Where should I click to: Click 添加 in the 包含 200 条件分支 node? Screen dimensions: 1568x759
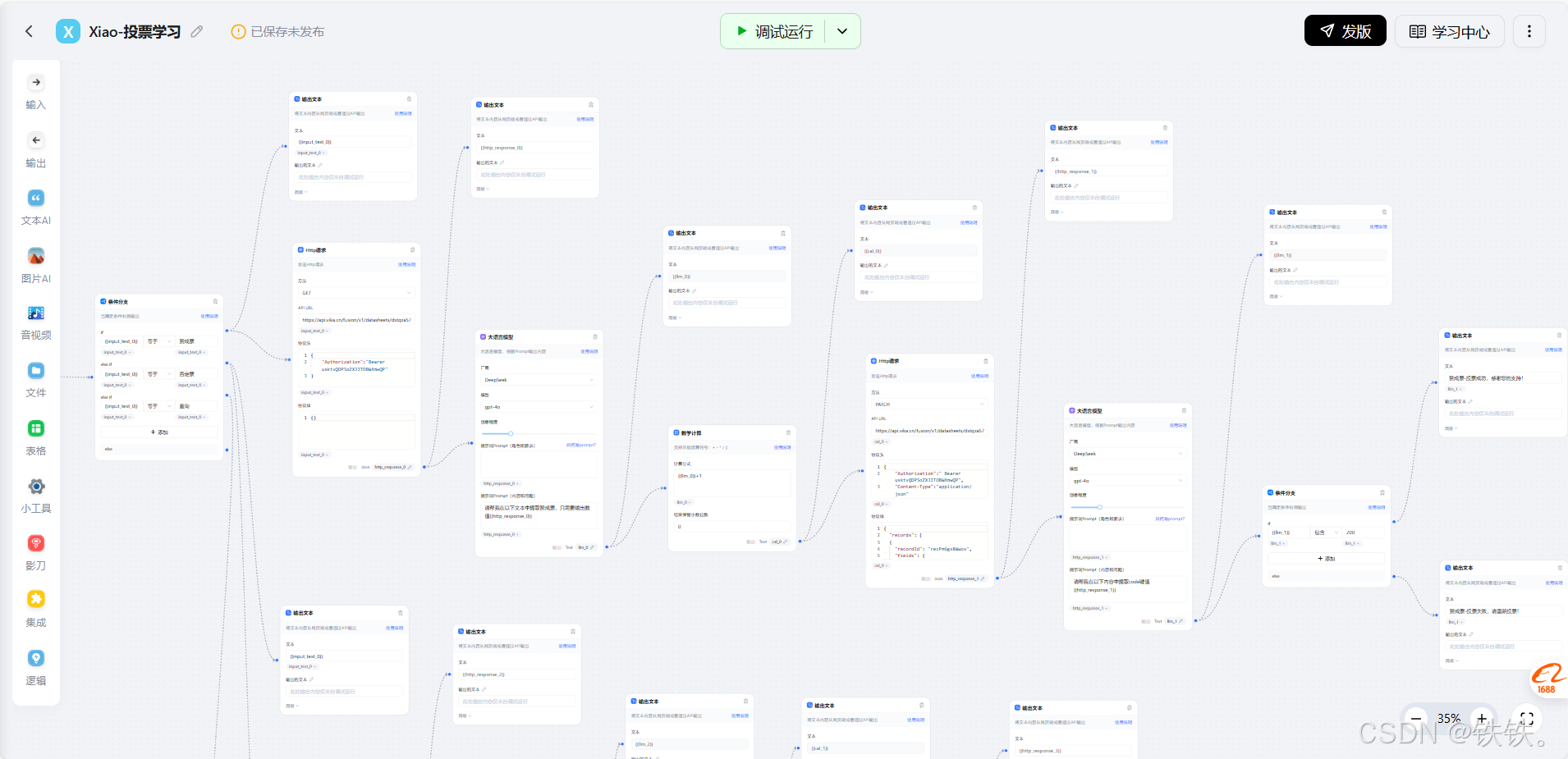[1326, 558]
